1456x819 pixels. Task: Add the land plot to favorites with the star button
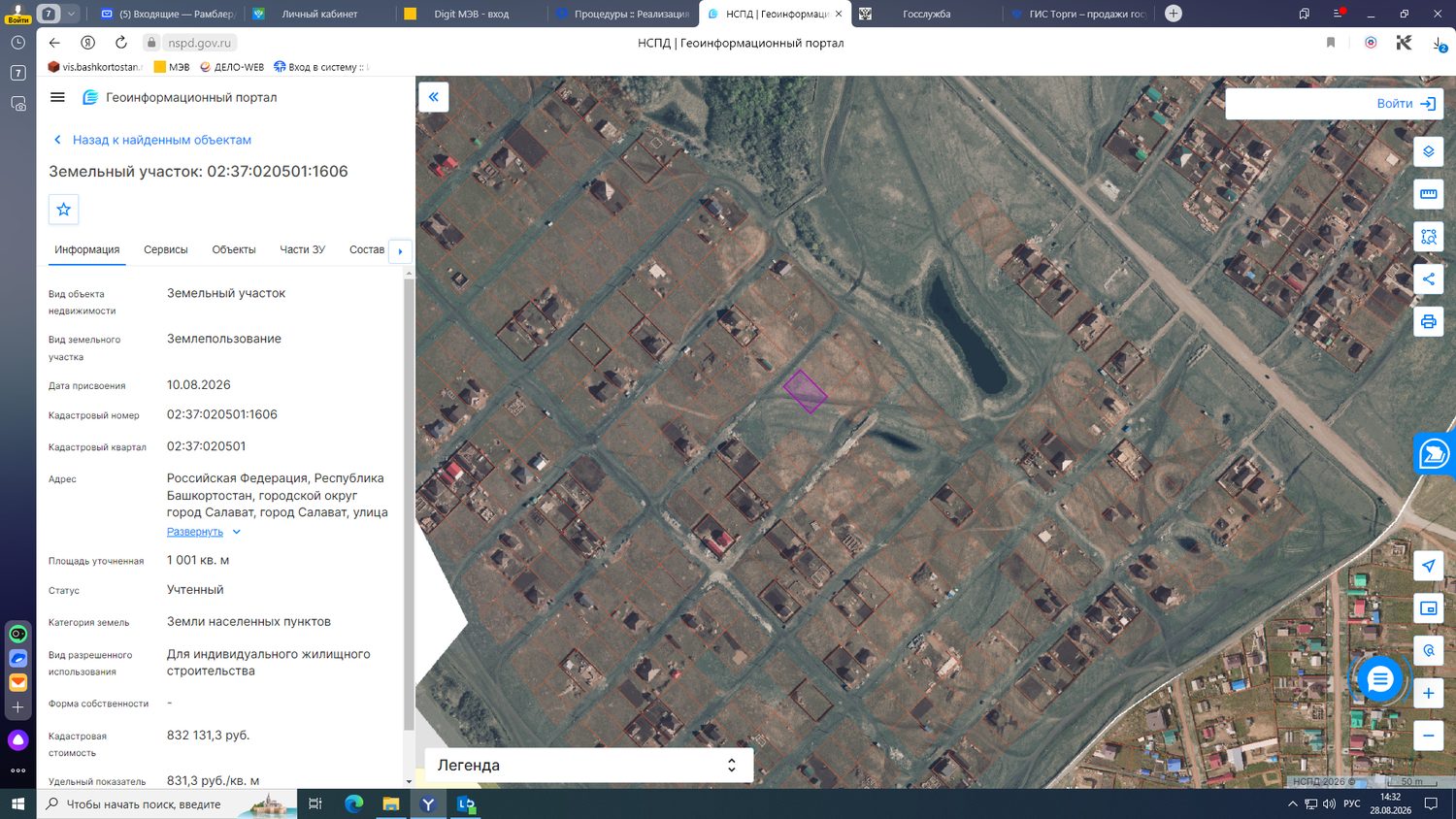(x=64, y=210)
